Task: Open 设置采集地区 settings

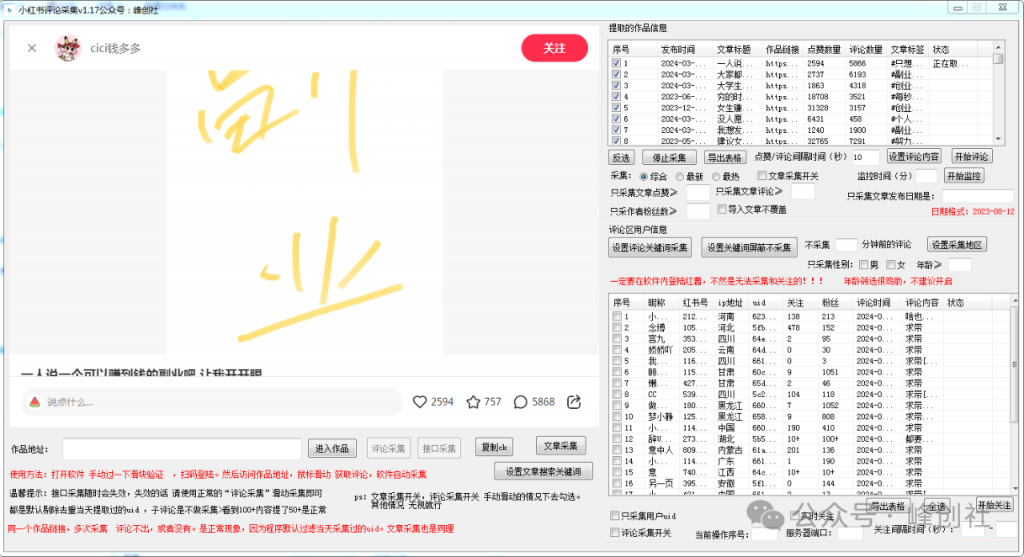Action: coord(957,245)
